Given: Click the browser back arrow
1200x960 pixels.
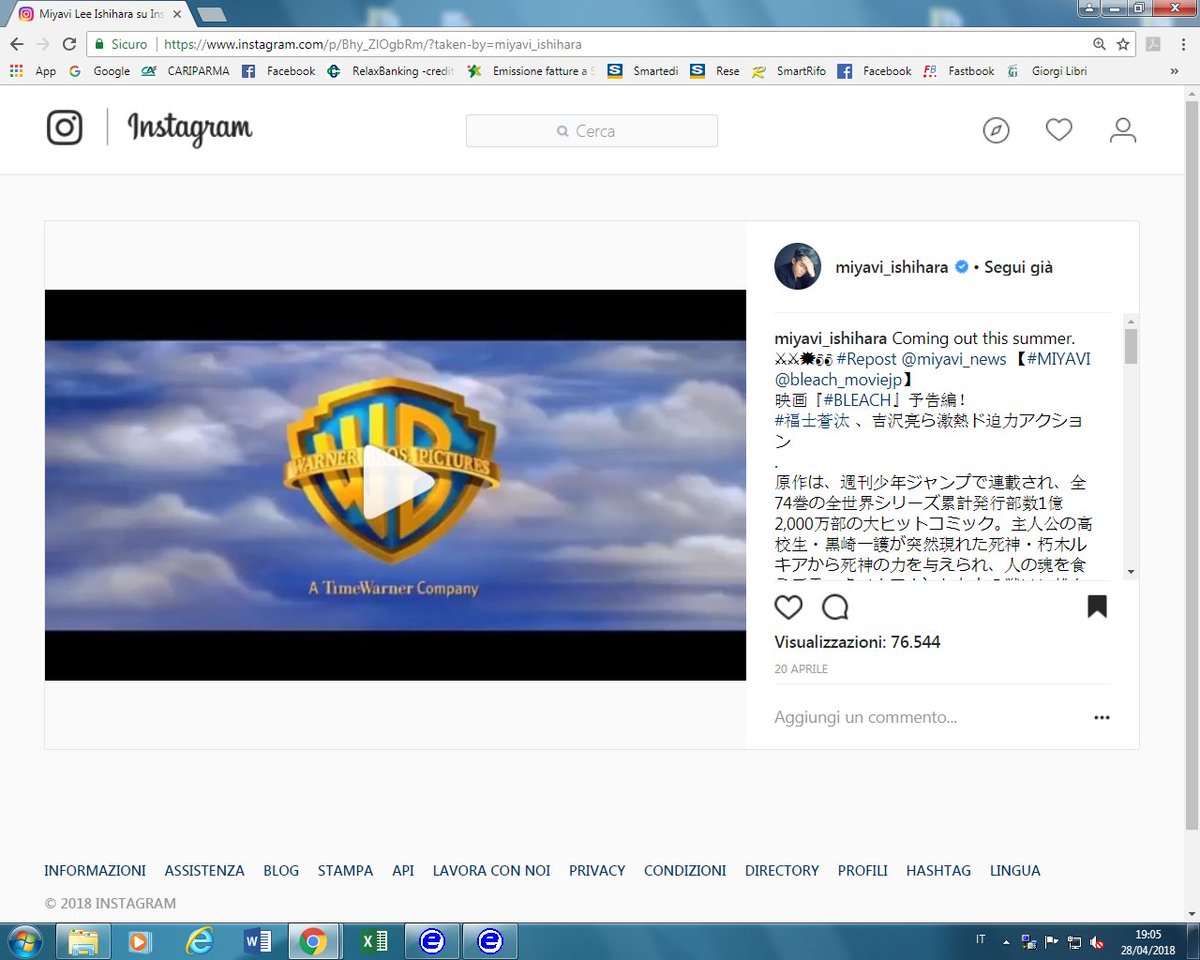Looking at the screenshot, I should tap(16, 44).
